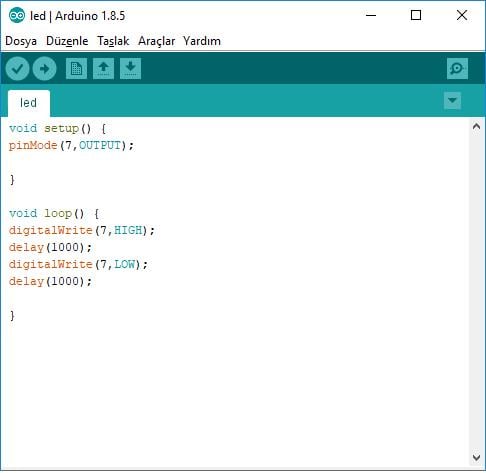Expand the tab options dropdown arrow

[x=452, y=100]
